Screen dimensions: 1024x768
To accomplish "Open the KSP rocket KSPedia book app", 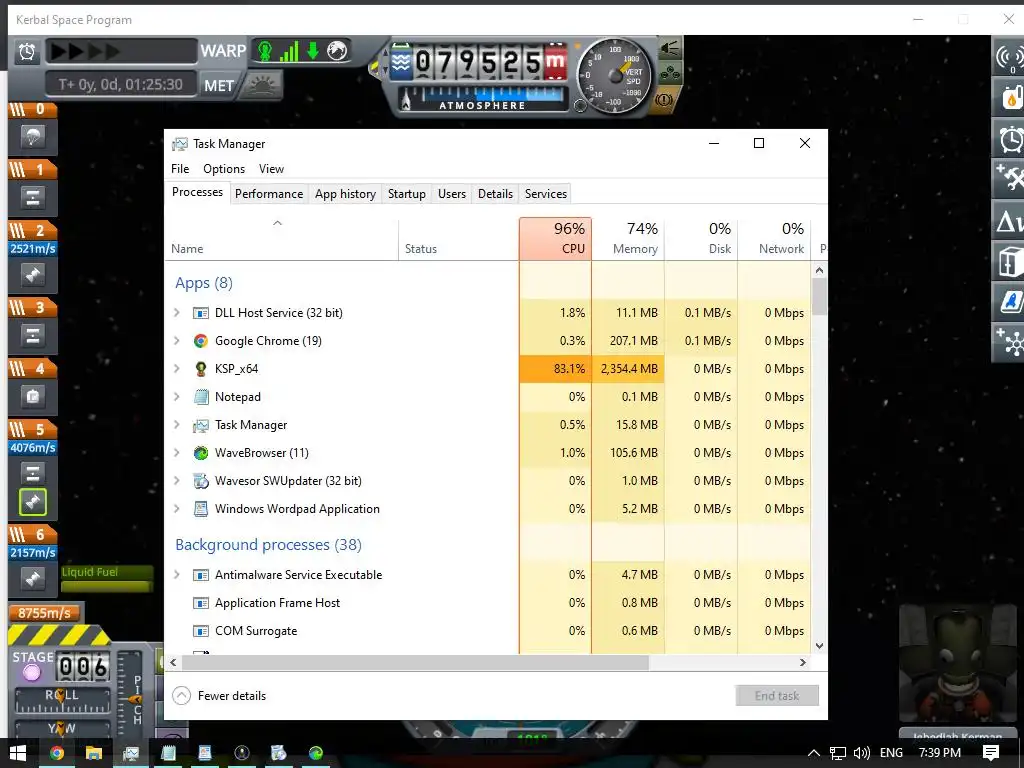I will pos(1010,302).
